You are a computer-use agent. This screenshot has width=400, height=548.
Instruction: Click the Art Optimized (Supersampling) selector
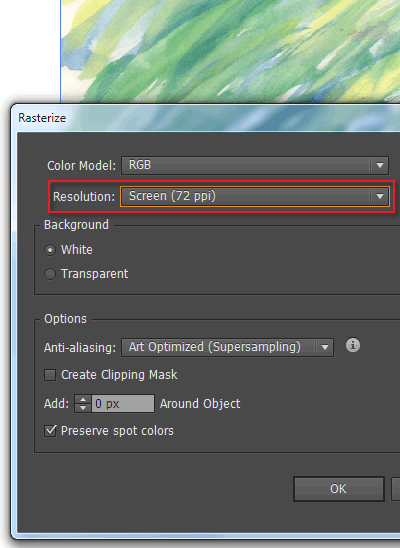pyautogui.click(x=227, y=347)
